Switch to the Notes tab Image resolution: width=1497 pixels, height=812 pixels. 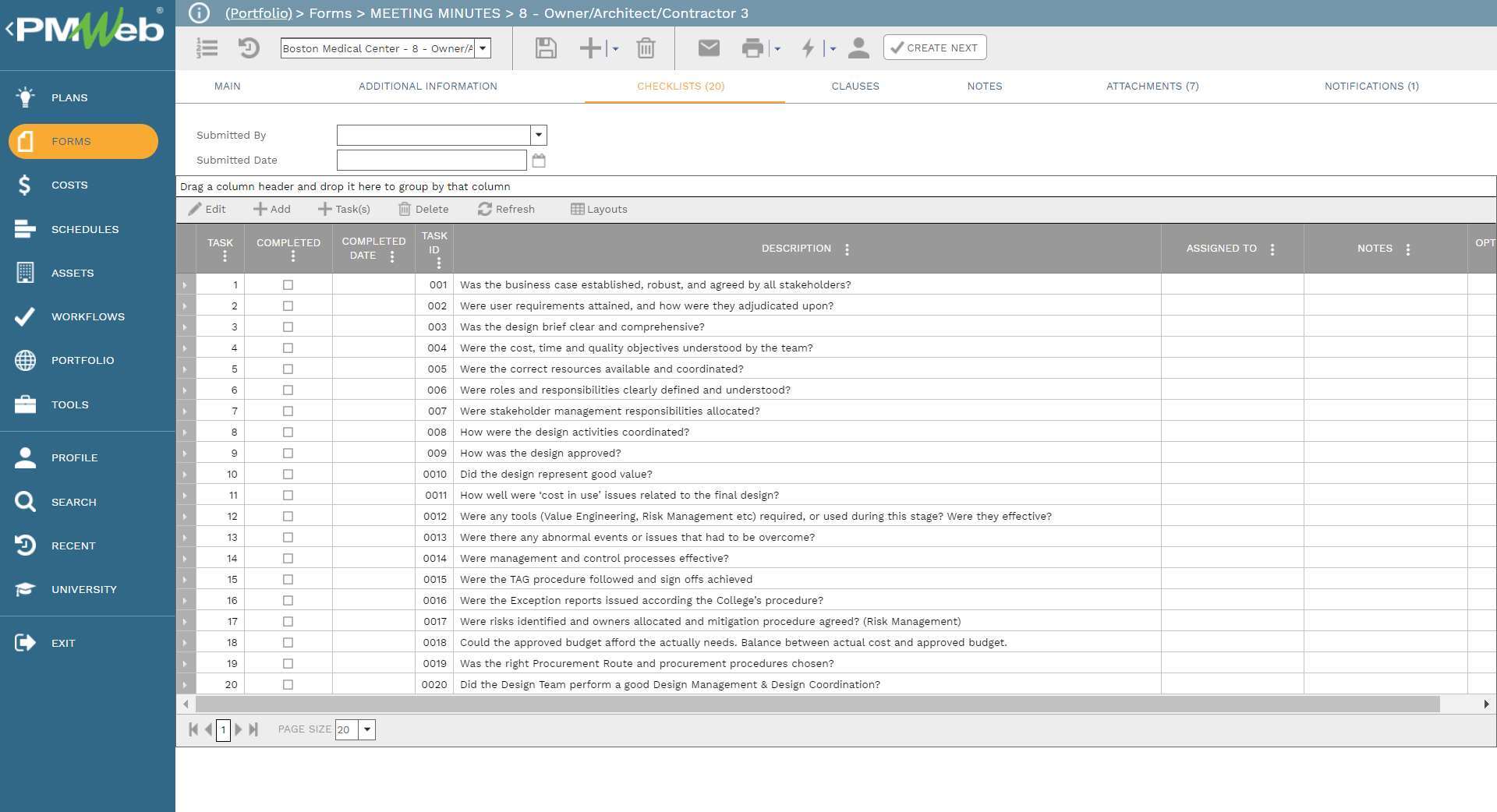tap(985, 86)
